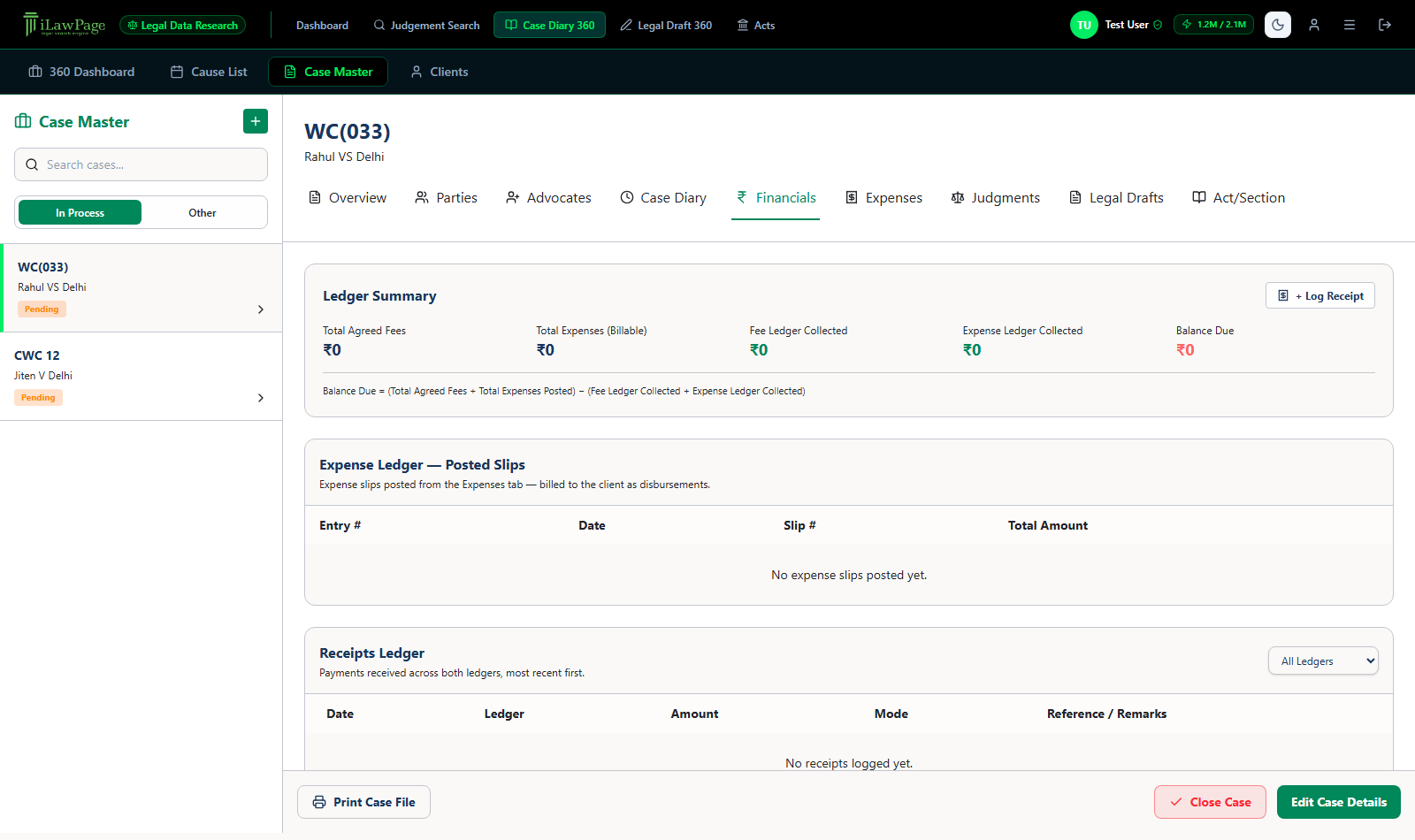
Task: Switch to Clients tab
Action: click(x=440, y=72)
